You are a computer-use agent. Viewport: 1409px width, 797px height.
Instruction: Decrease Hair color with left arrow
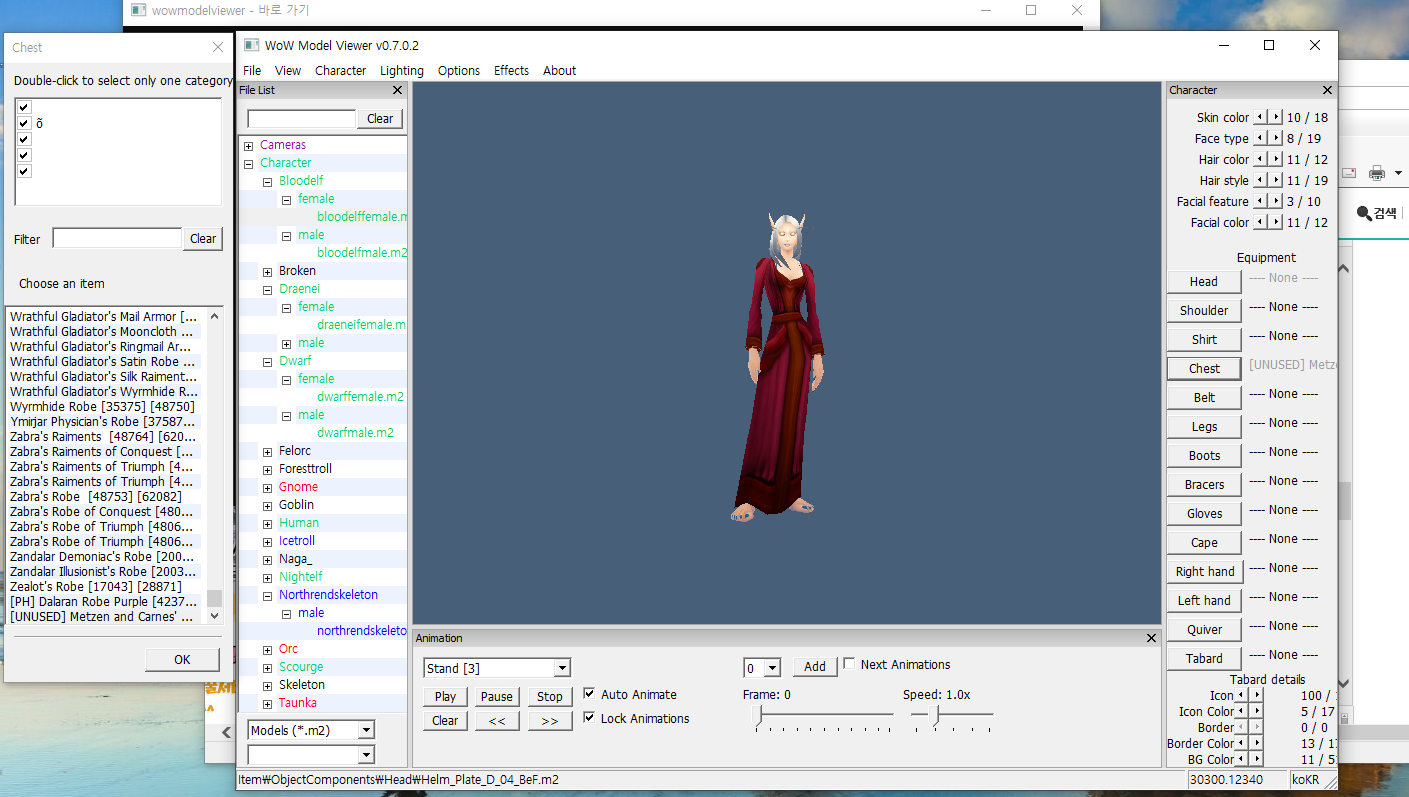point(1261,159)
